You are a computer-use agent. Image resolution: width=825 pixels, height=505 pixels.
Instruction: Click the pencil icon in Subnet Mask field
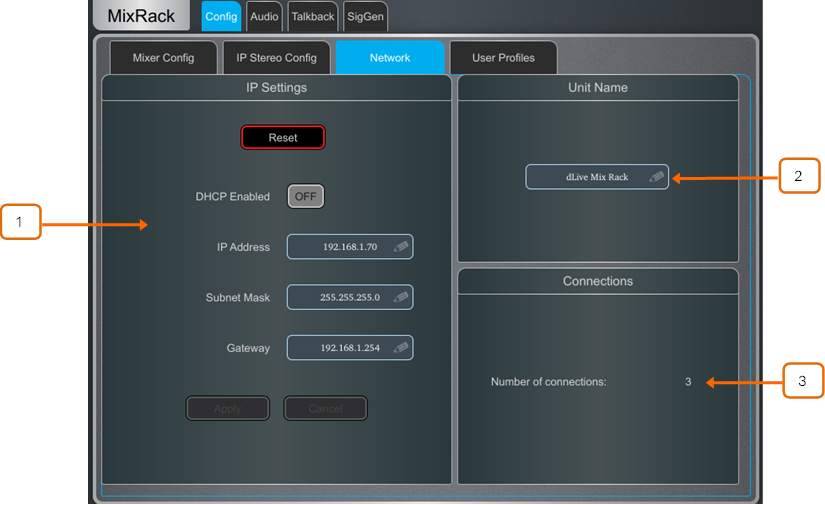(x=401, y=297)
